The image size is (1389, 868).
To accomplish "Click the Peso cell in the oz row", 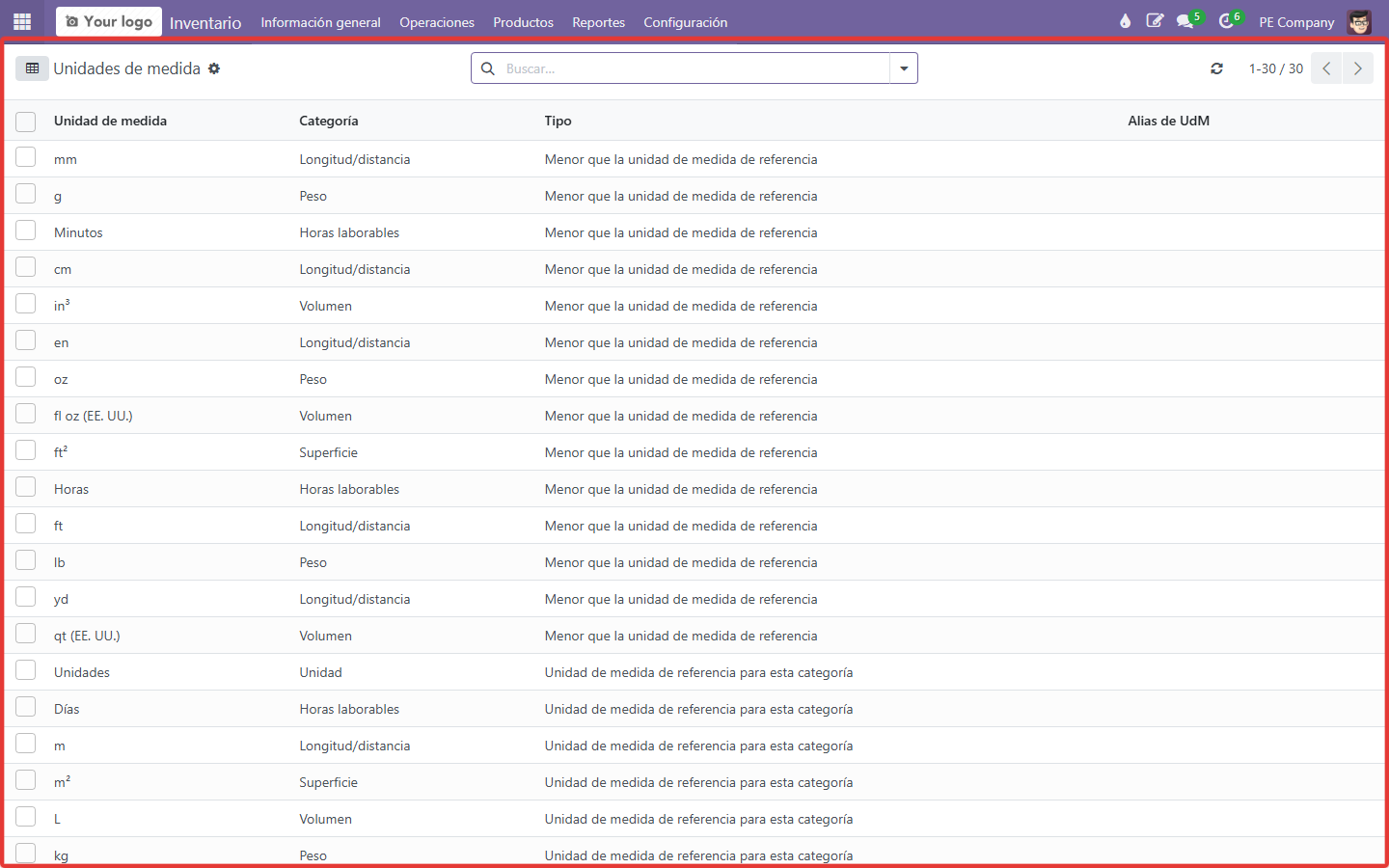I will point(313,379).
